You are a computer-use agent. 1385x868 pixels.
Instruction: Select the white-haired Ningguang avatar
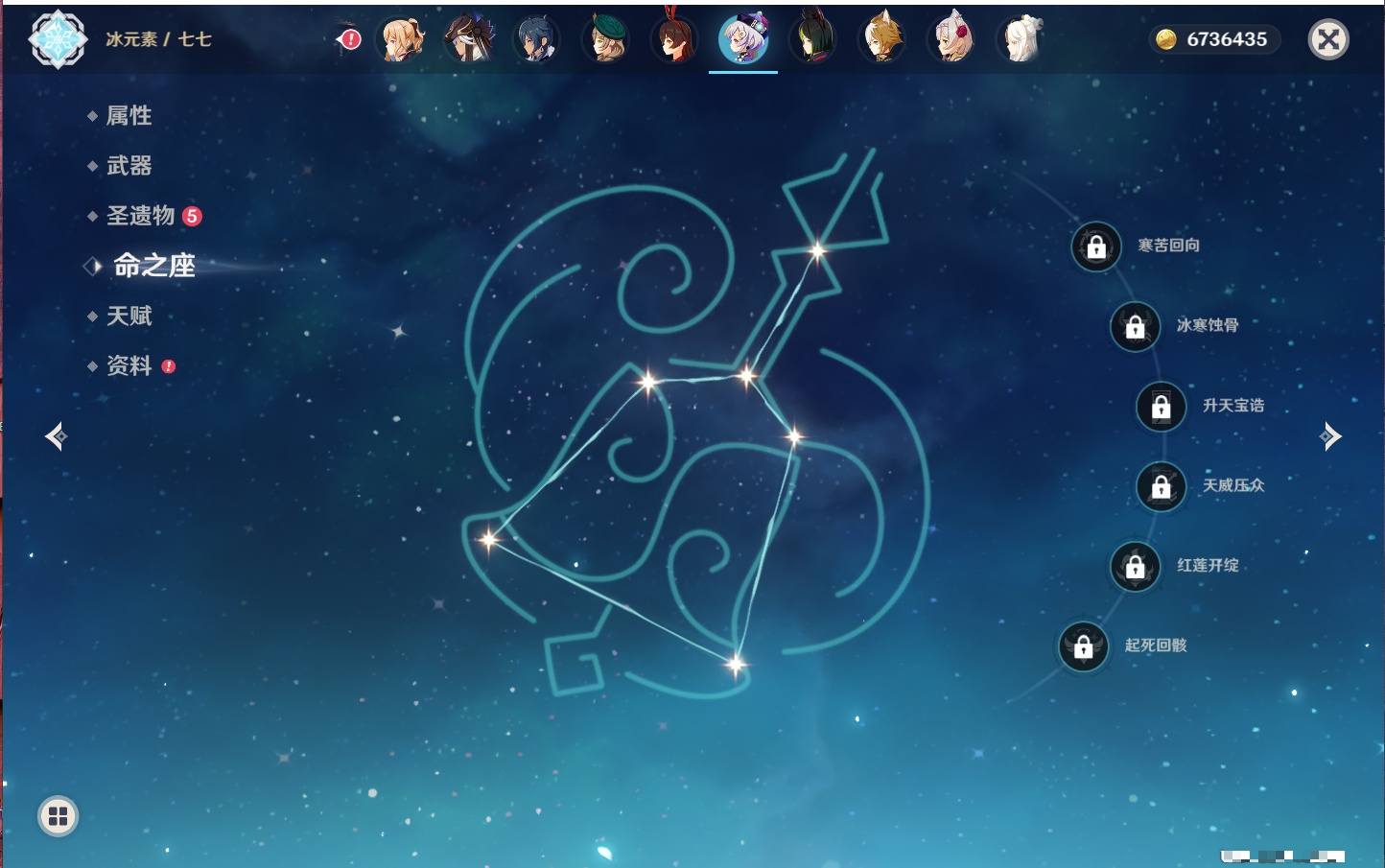(1021, 39)
